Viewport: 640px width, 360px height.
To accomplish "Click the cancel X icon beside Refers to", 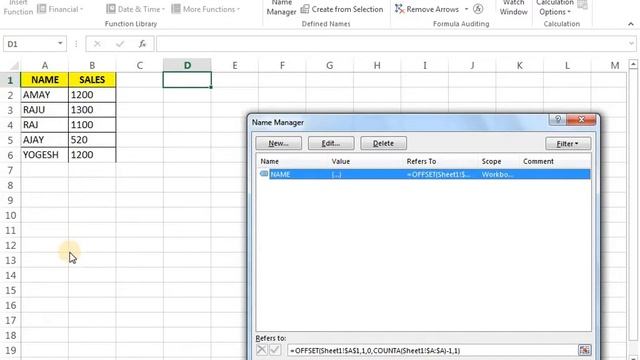I will [262, 350].
